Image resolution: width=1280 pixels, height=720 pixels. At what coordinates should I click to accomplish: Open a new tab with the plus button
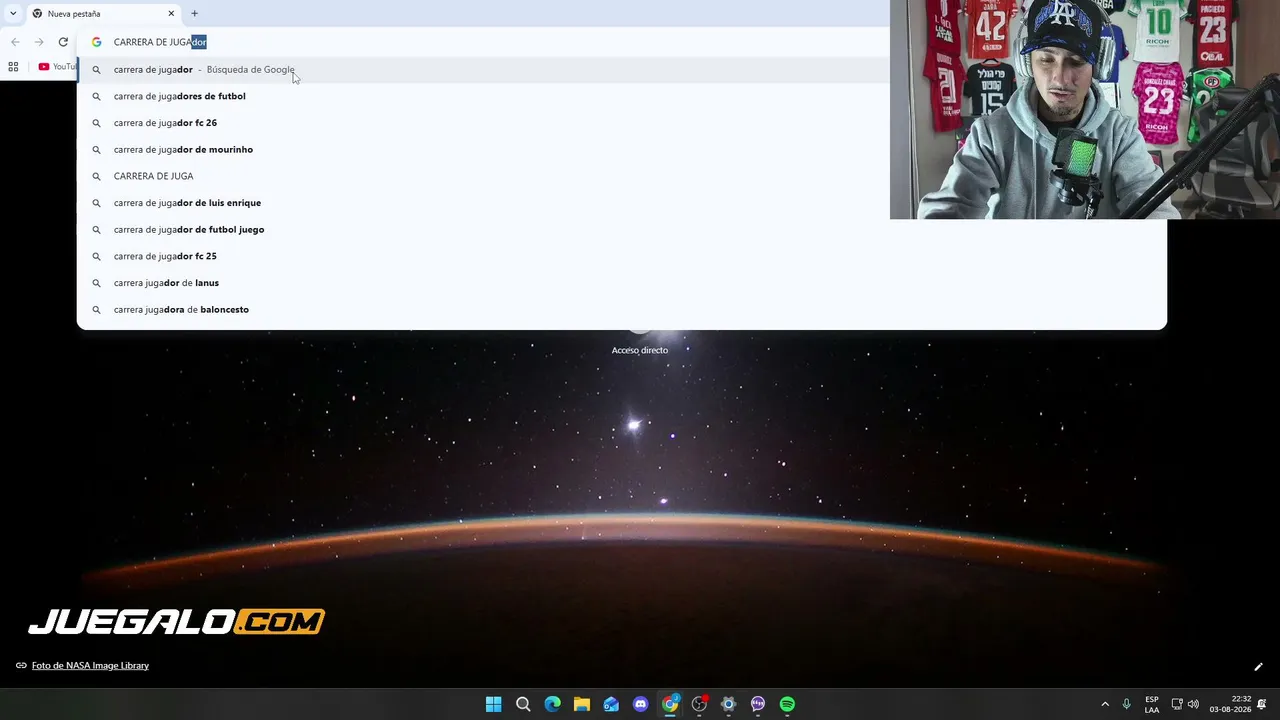pyautogui.click(x=195, y=14)
